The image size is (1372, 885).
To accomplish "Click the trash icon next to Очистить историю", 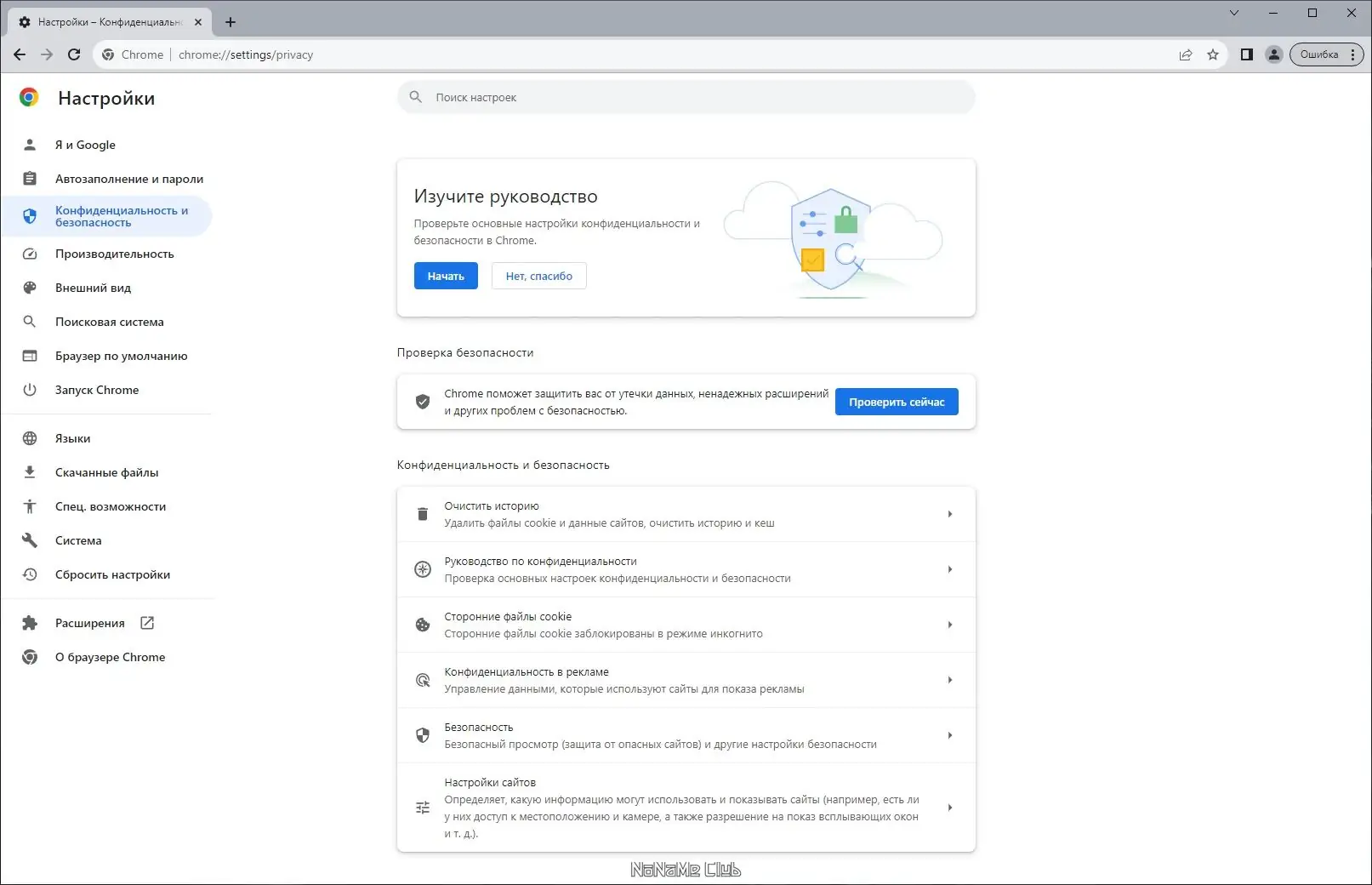I will [423, 514].
